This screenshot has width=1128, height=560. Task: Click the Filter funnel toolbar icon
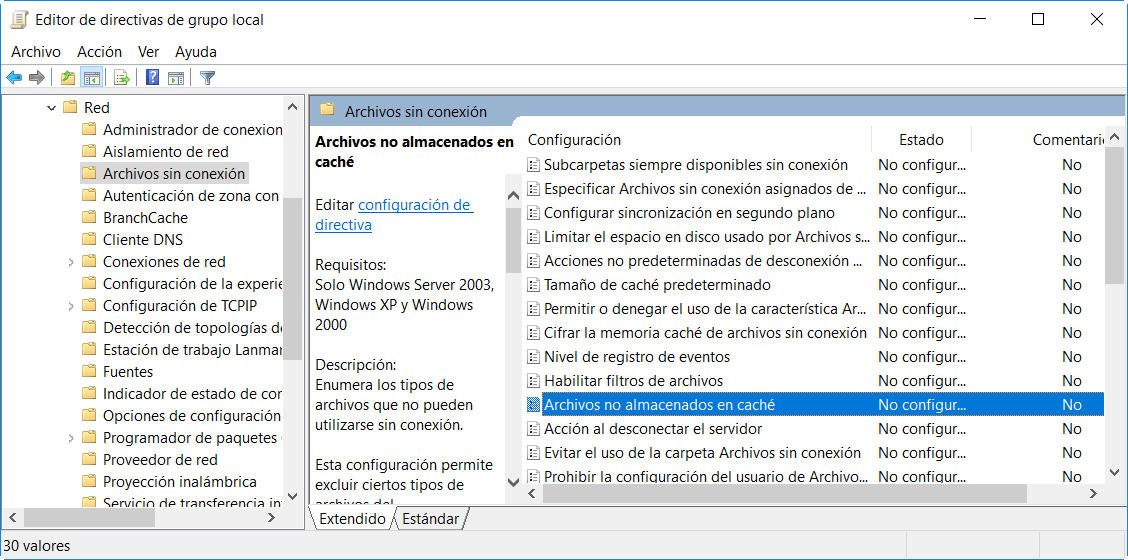click(x=208, y=78)
